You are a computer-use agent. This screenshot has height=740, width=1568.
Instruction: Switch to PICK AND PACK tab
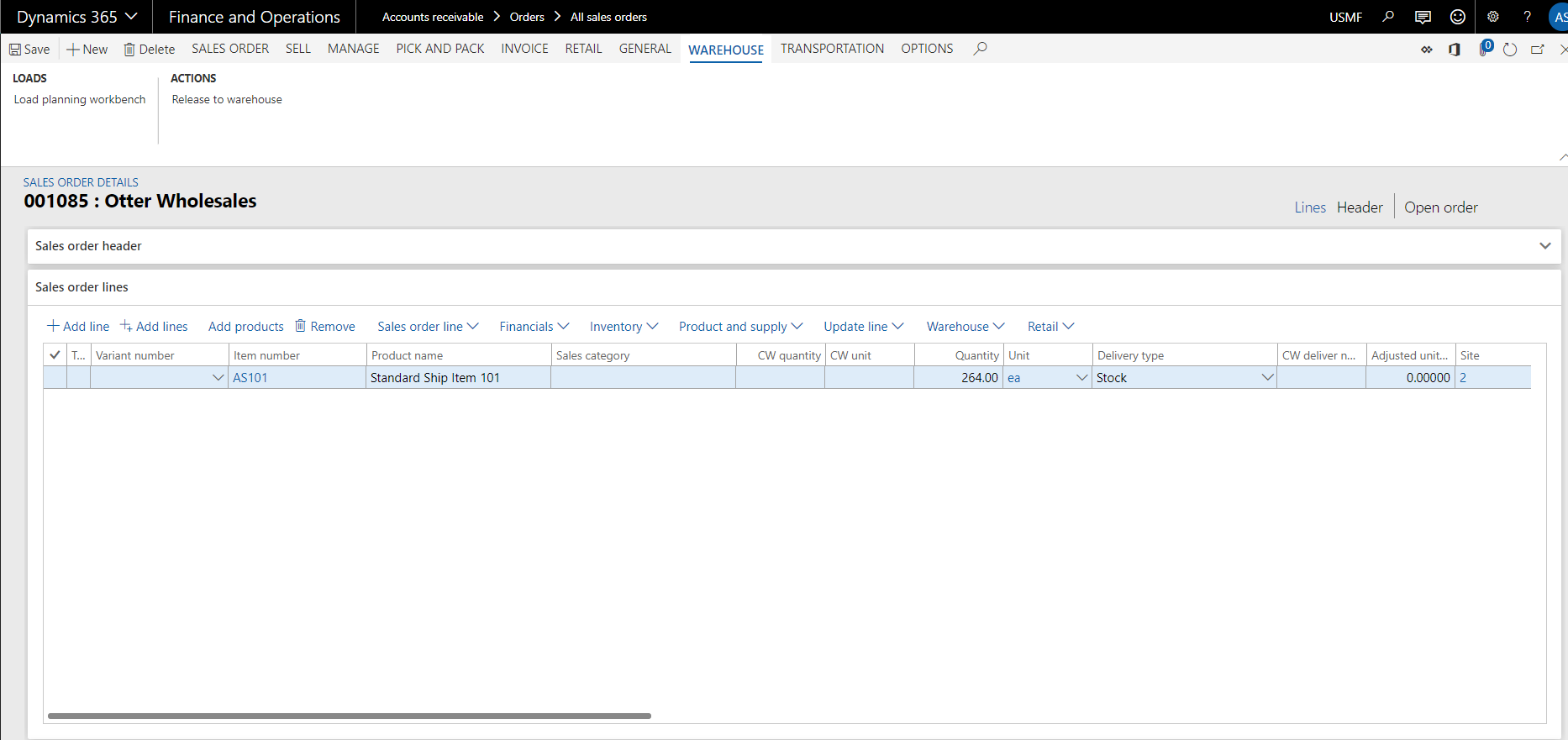click(440, 49)
